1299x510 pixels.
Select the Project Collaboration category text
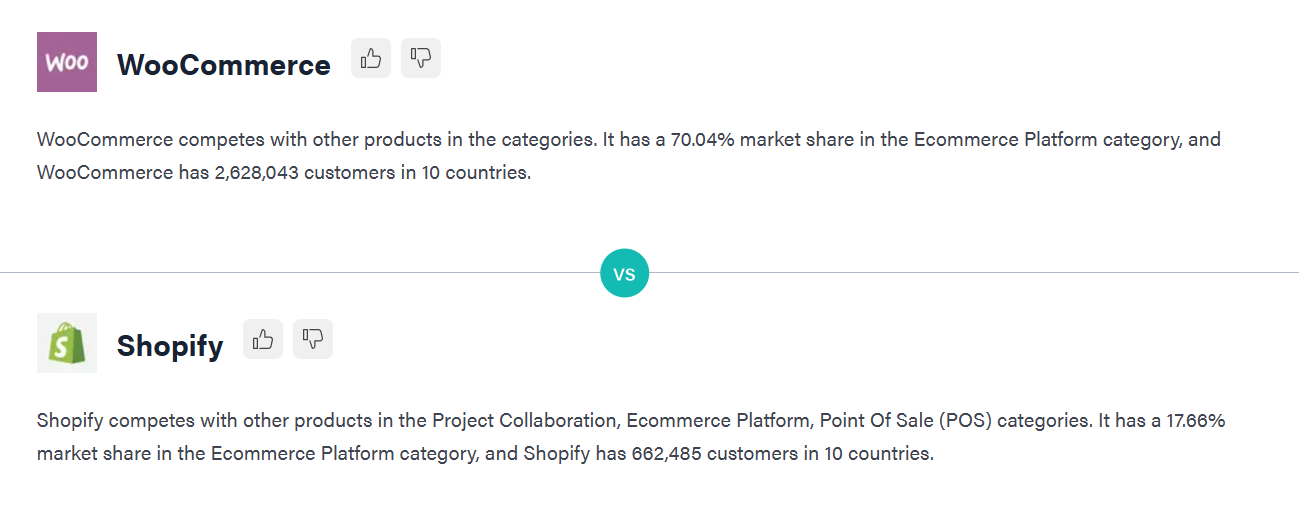[x=523, y=421]
